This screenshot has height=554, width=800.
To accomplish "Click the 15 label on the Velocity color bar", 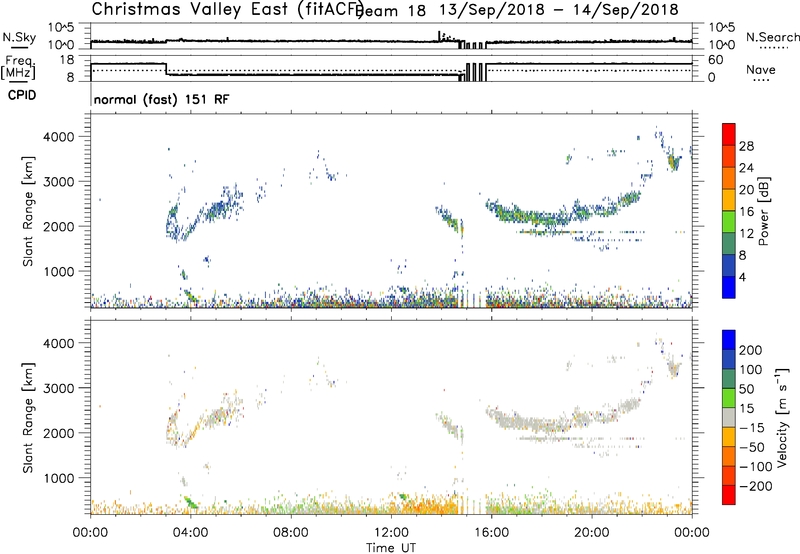I will 746,408.
